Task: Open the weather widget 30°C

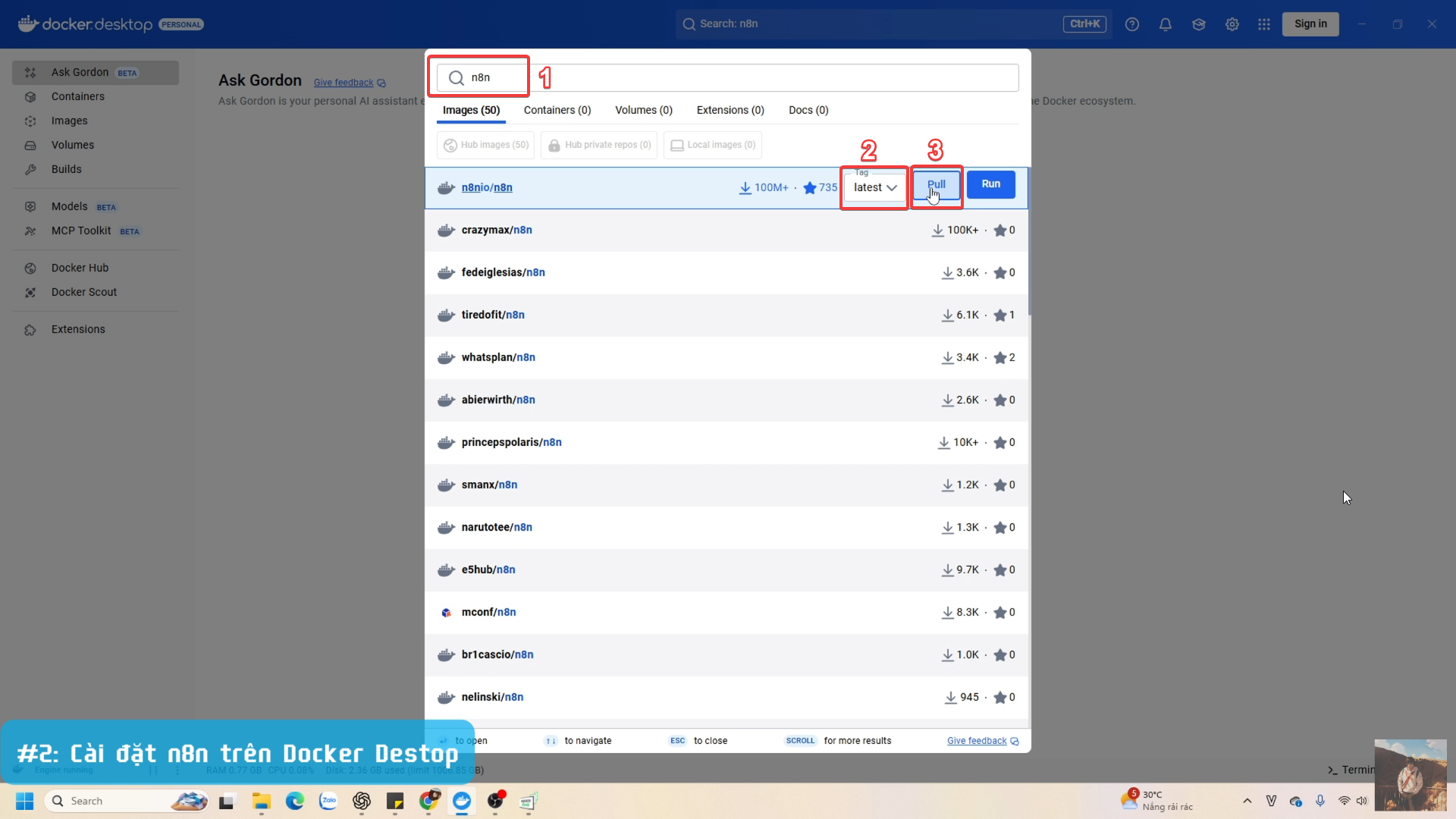Action: point(1156,801)
